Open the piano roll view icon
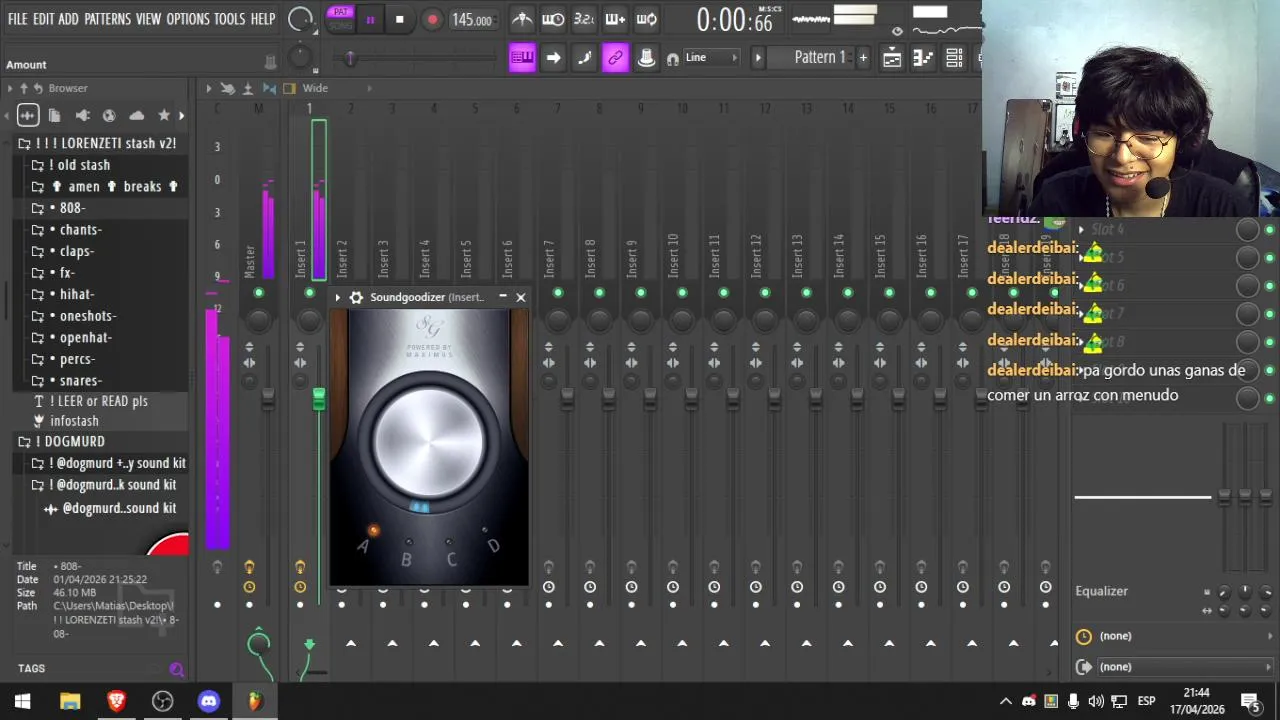The image size is (1280, 720). tap(923, 58)
